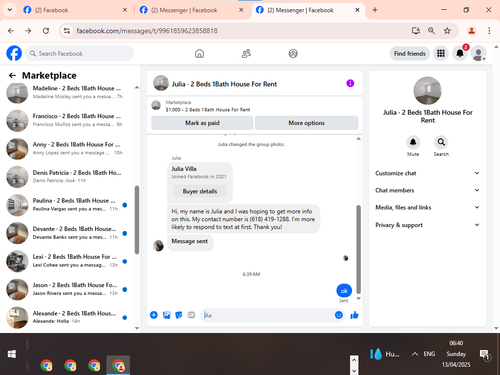
Task: Open the Devante Banks conversation
Action: pos(67,233)
